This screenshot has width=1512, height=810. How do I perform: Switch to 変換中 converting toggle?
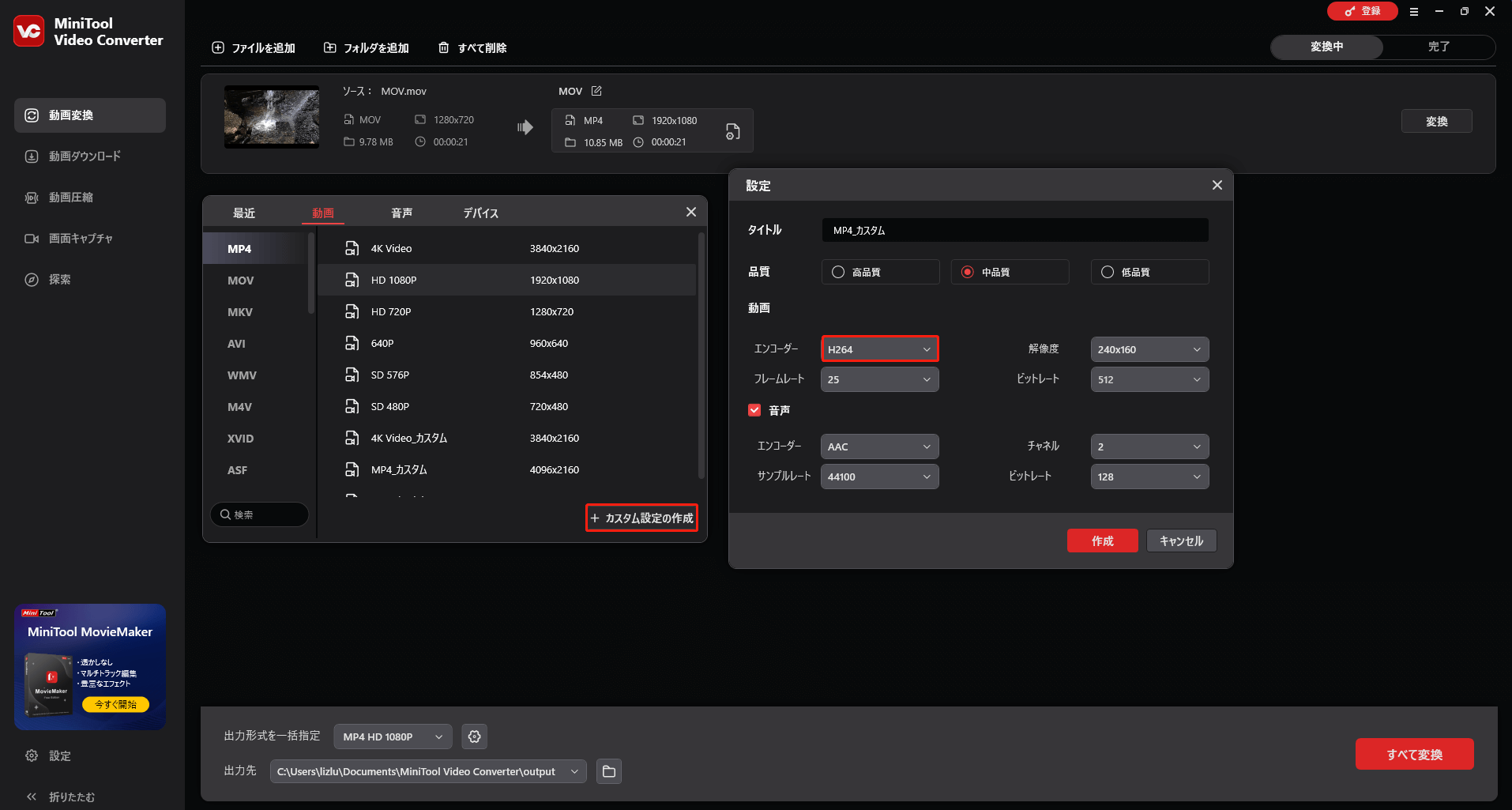pos(1326,47)
